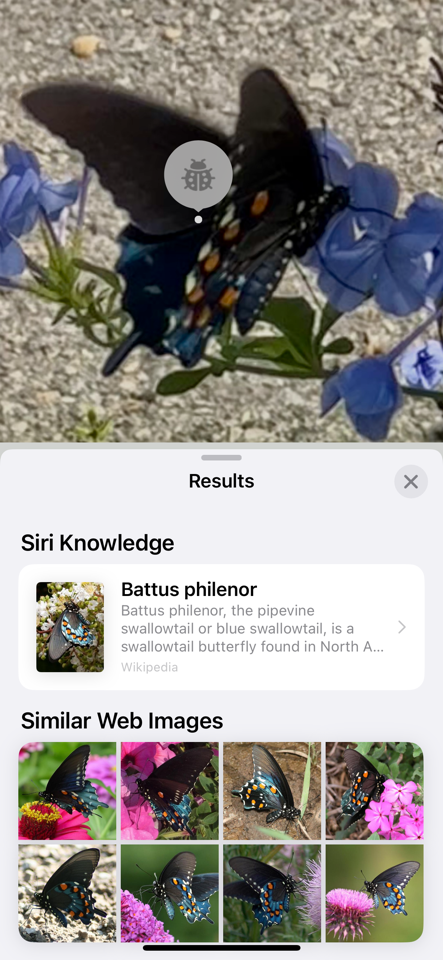Open the Battus philenor Siri Knowledge card

tap(222, 627)
